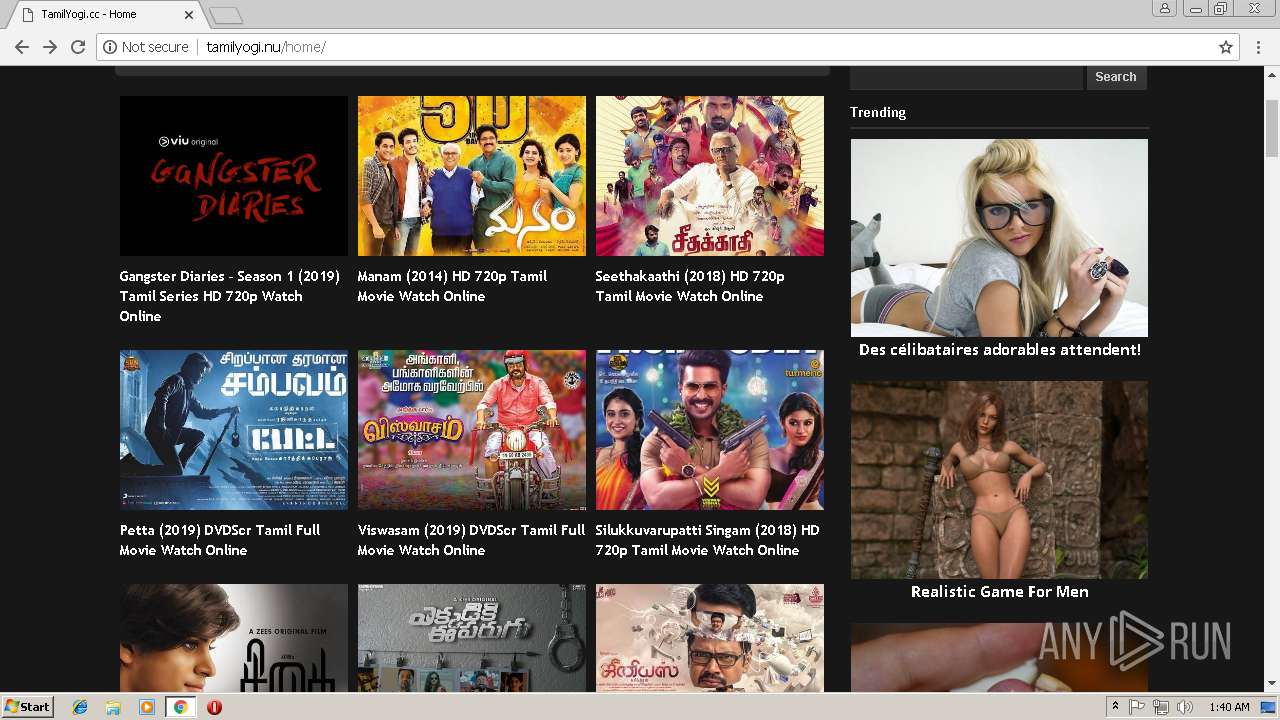Screen dimensions: 1280x720
Task: Go back with the browser back arrow
Action: 21,47
